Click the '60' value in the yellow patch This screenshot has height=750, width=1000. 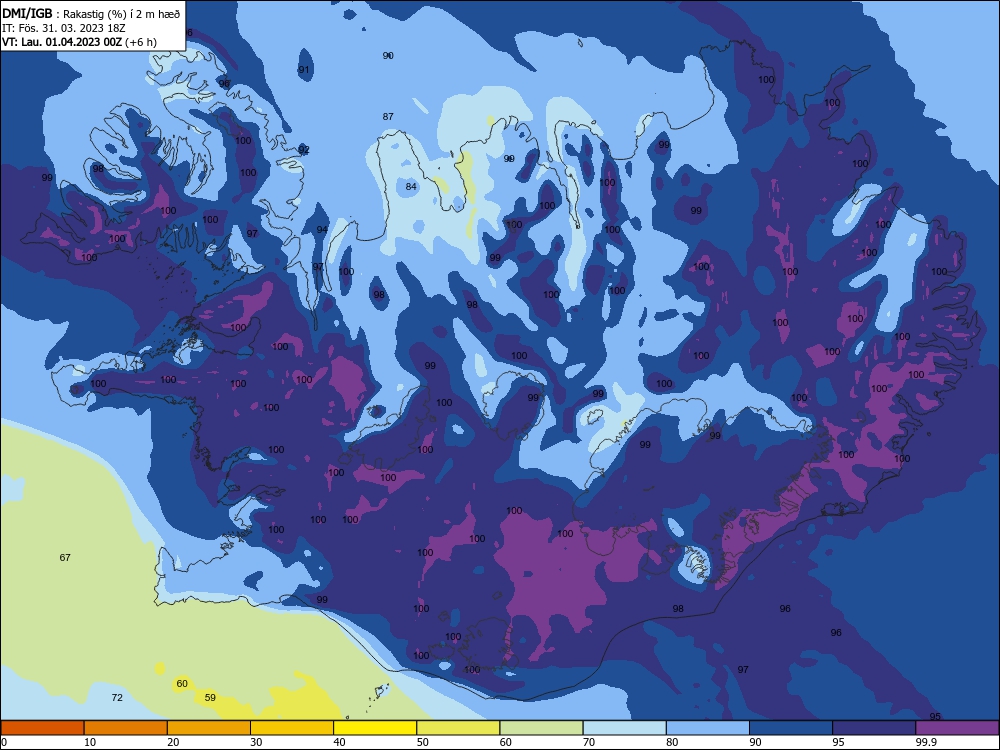point(182,684)
